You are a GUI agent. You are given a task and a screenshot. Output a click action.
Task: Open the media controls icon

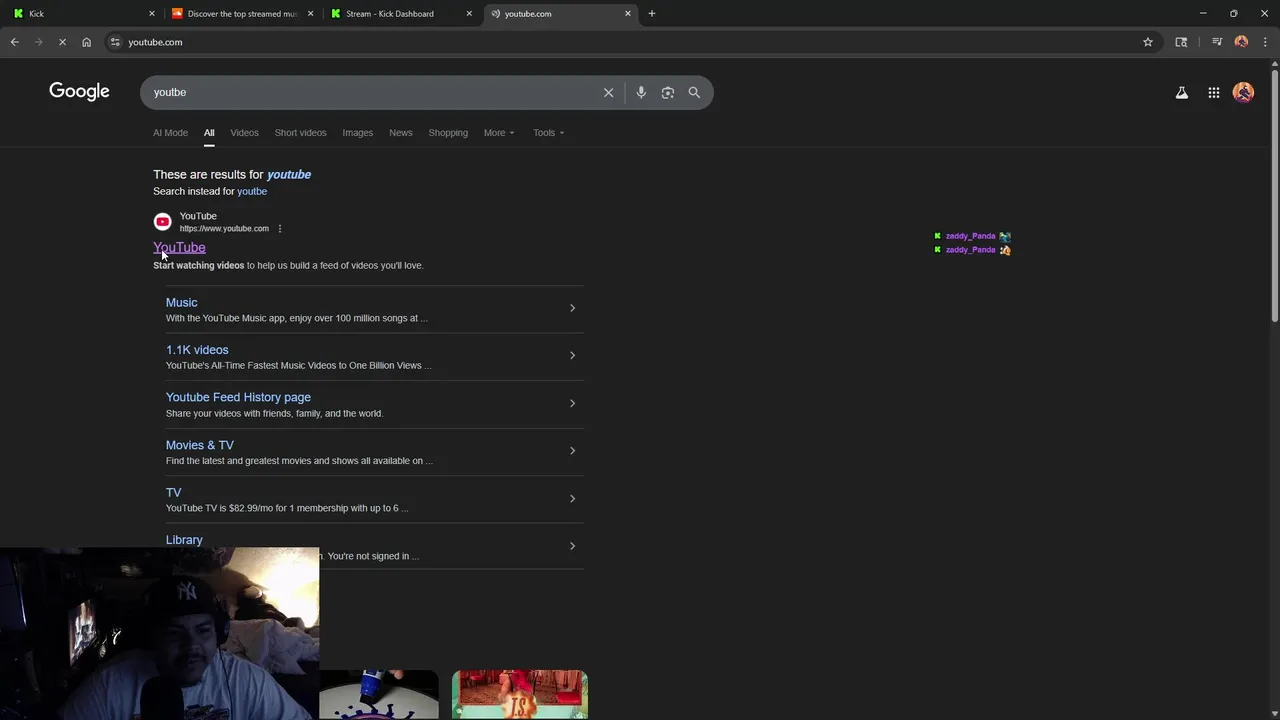pyautogui.click(x=1217, y=42)
